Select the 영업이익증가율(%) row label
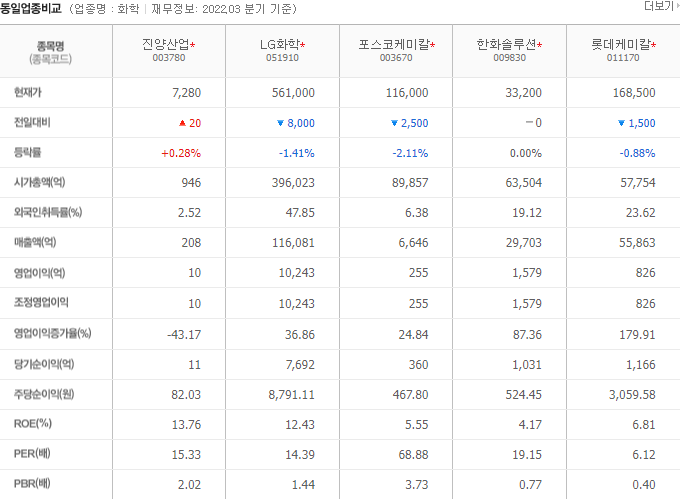The height and width of the screenshot is (500, 680). tap(52, 333)
